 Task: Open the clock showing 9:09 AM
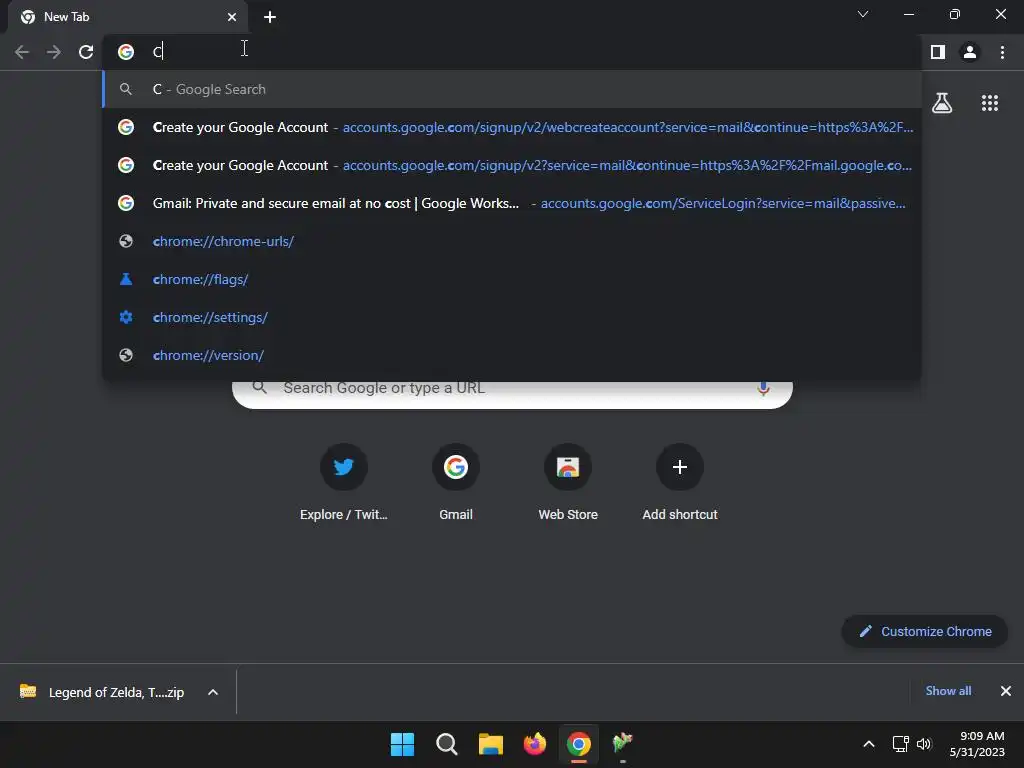pos(977,744)
